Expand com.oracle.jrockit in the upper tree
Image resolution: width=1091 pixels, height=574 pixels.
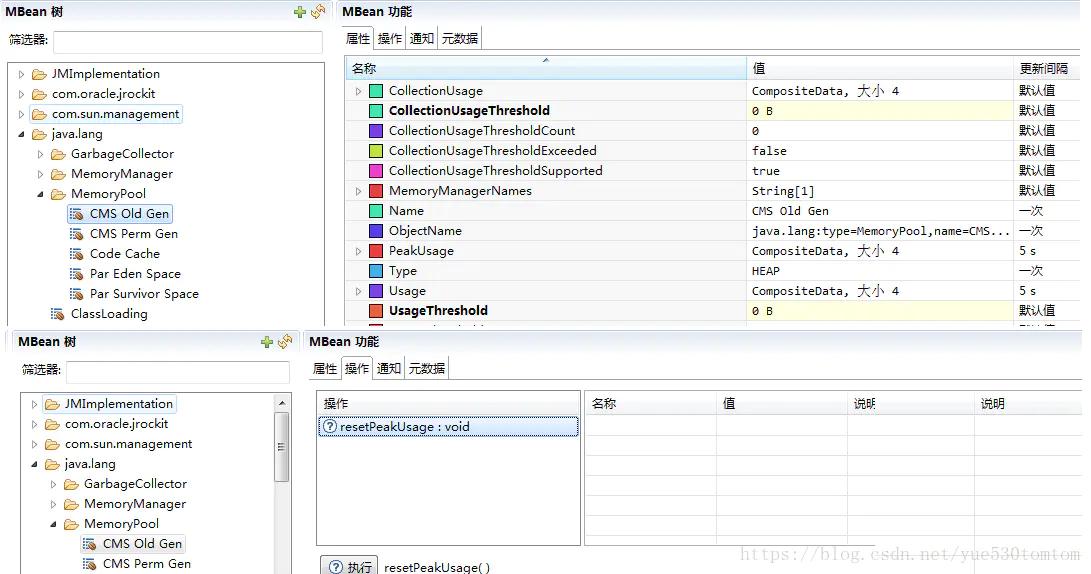point(22,94)
